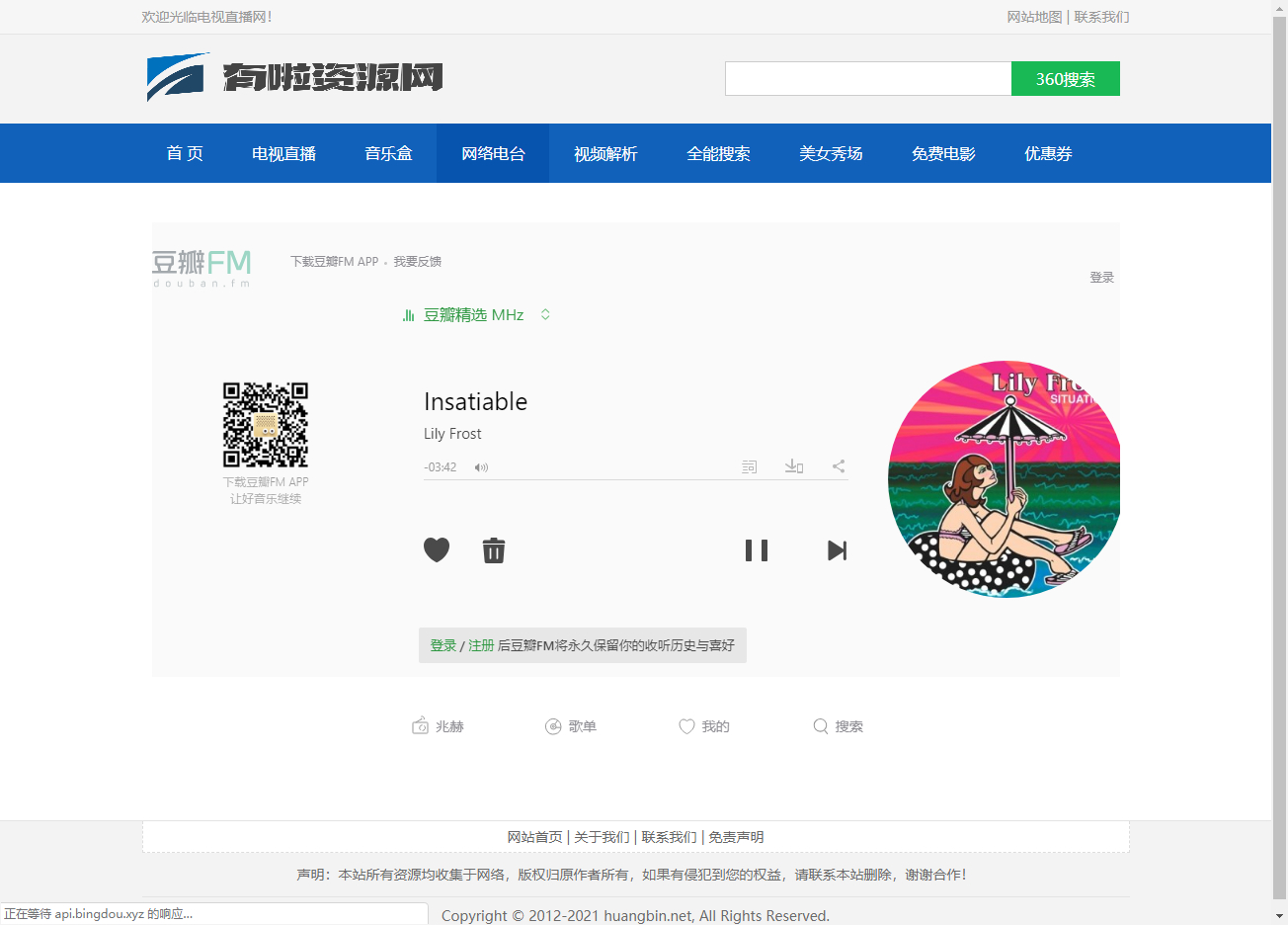
Task: Open the 歌单 playlist tab
Action: [571, 726]
